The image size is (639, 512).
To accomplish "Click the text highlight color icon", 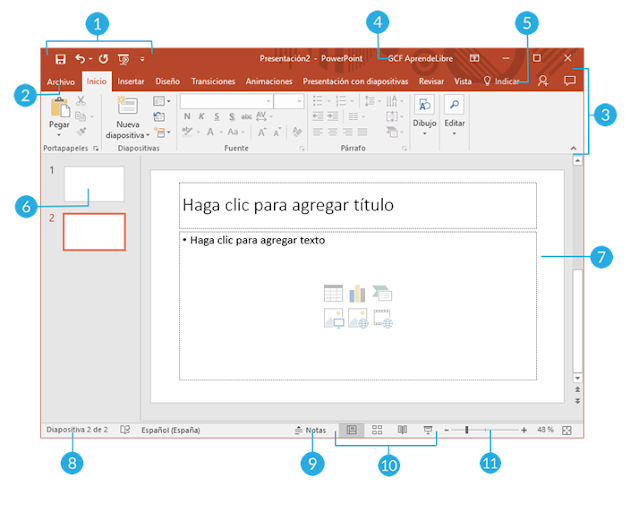I will pos(187,131).
